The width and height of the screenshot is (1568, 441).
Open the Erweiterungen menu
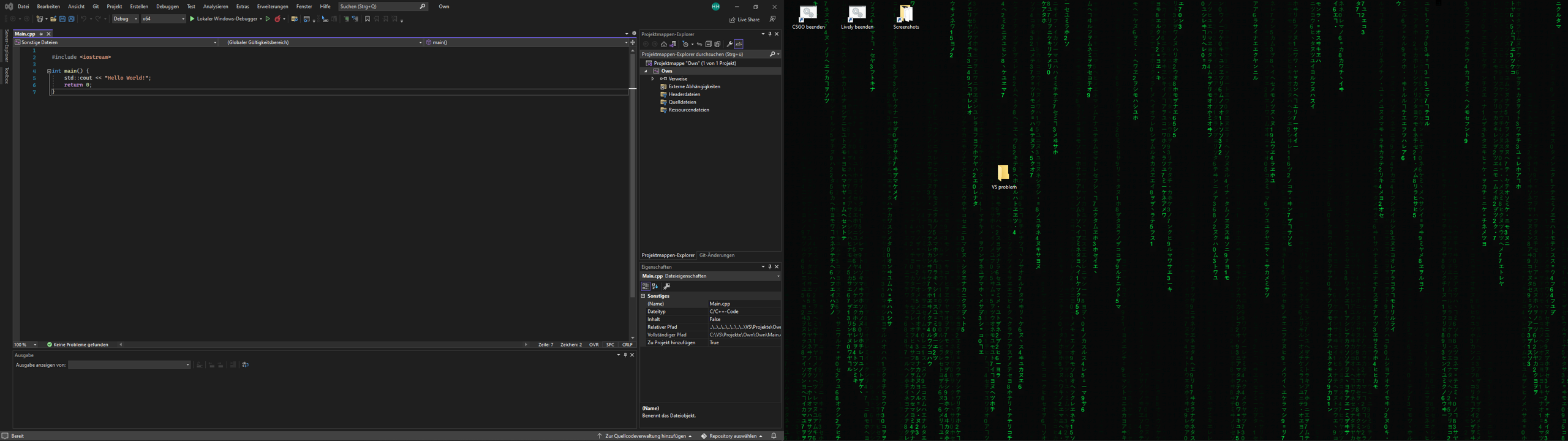(x=273, y=7)
